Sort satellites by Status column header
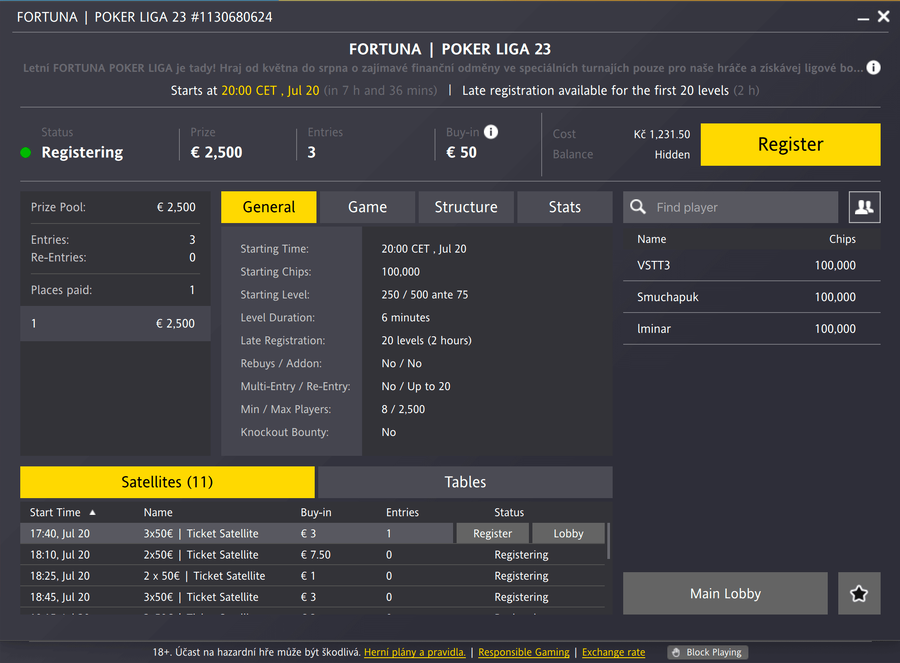 [x=509, y=513]
